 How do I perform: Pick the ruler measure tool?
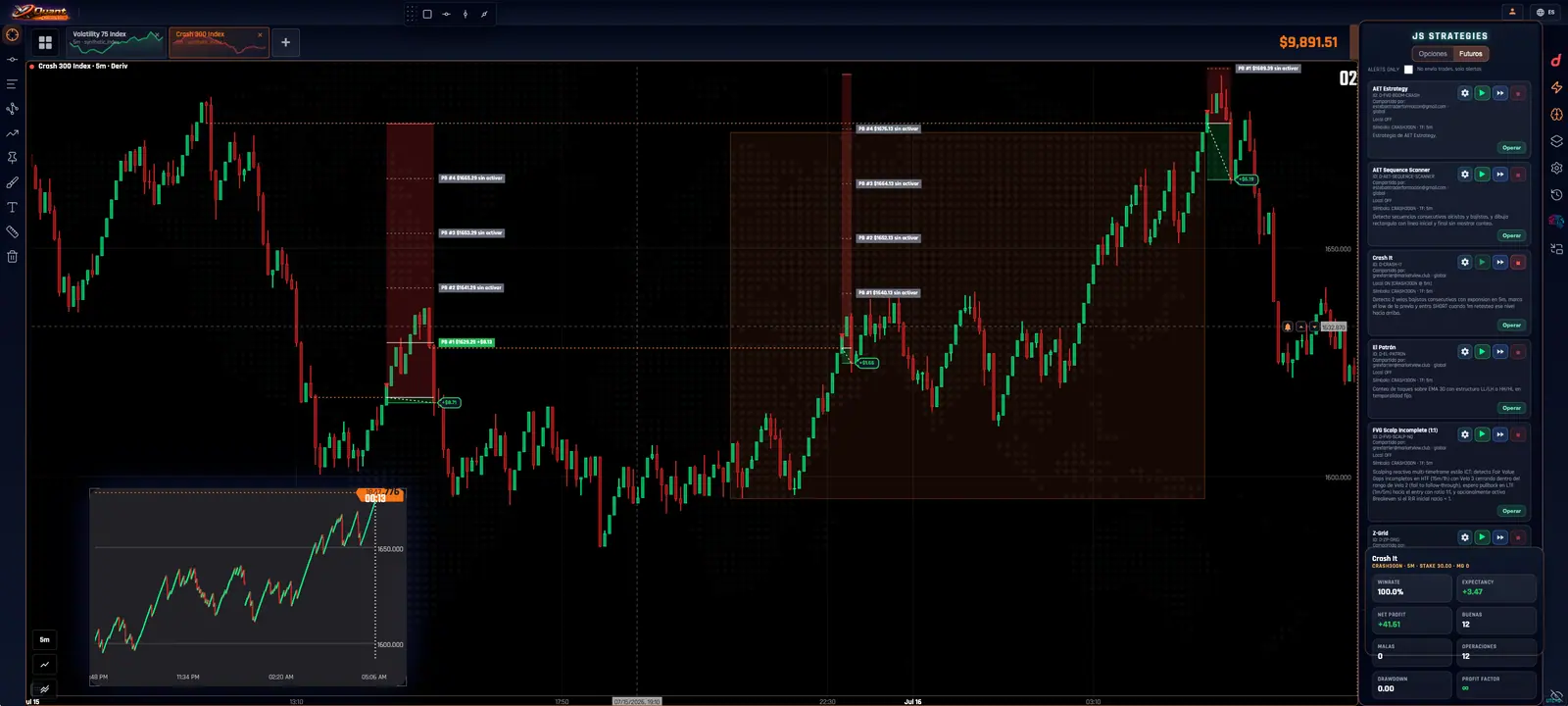coord(12,231)
